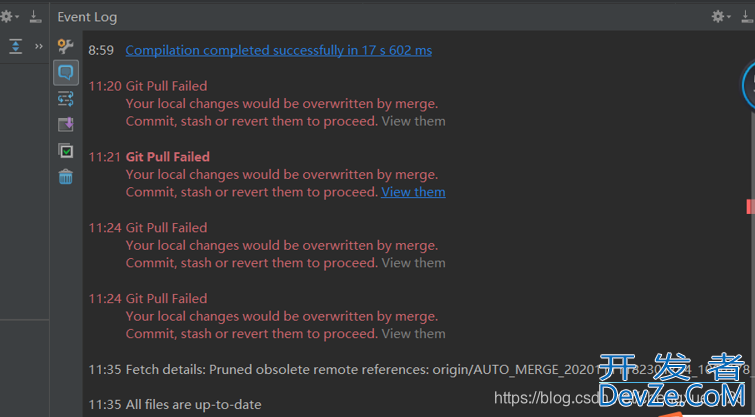Screen dimensions: 755x417
Task: Toggle the show balloon notifications icon
Action: point(65,72)
